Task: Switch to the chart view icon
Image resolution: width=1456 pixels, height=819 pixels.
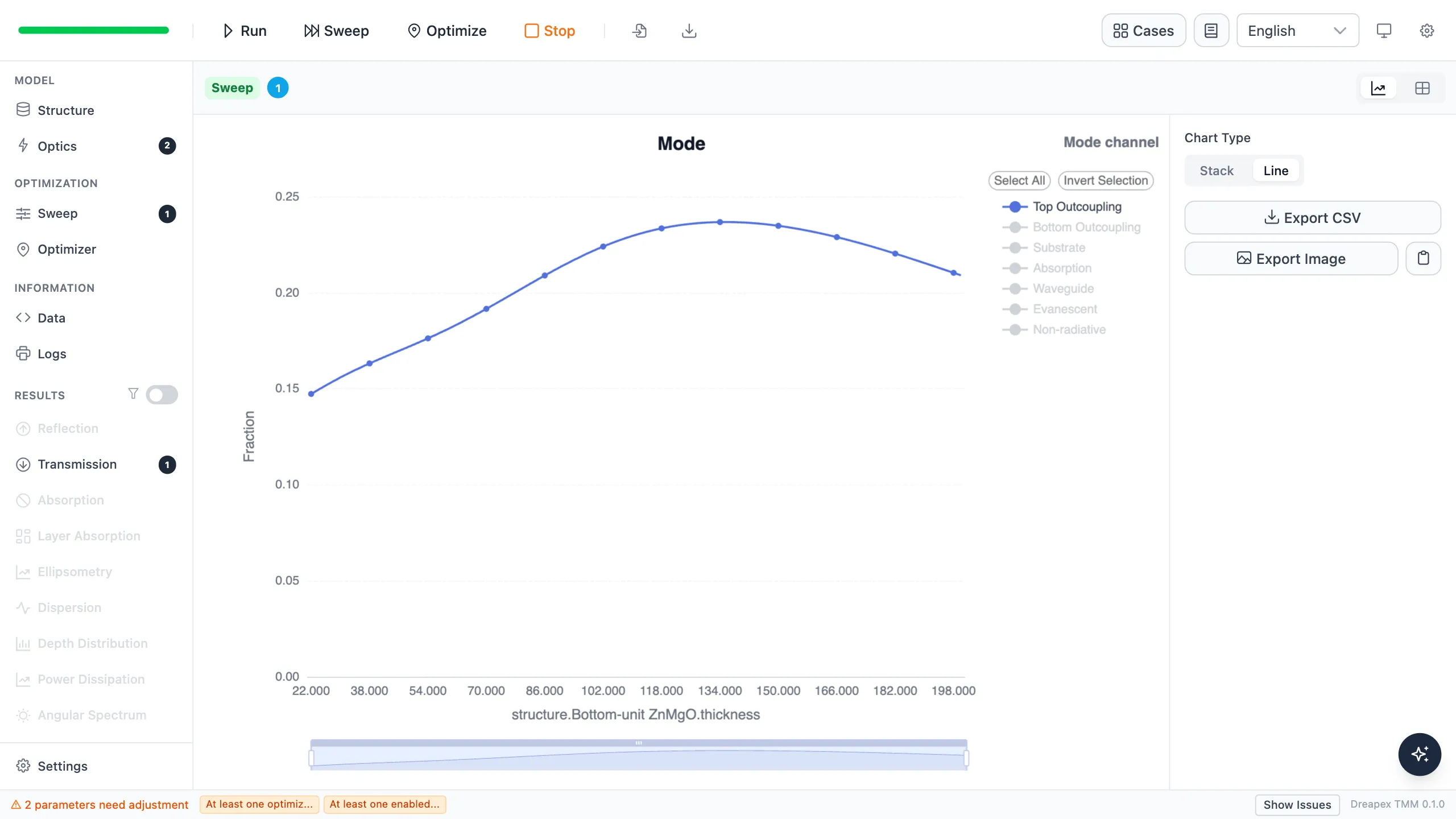Action: point(1378,88)
